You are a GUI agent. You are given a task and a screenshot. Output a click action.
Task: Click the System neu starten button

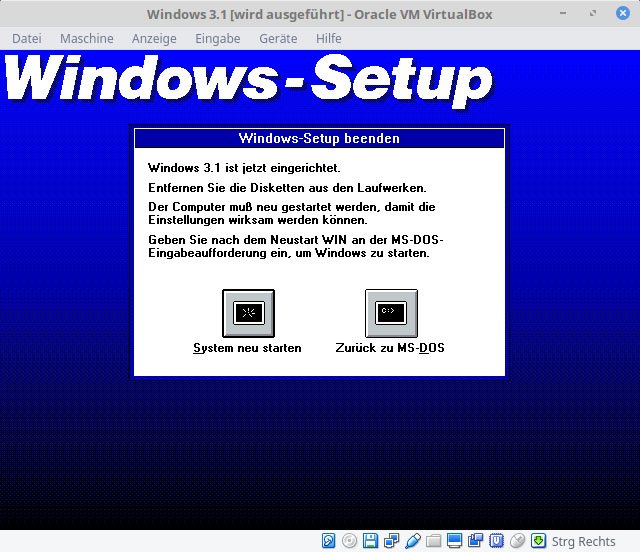248,313
